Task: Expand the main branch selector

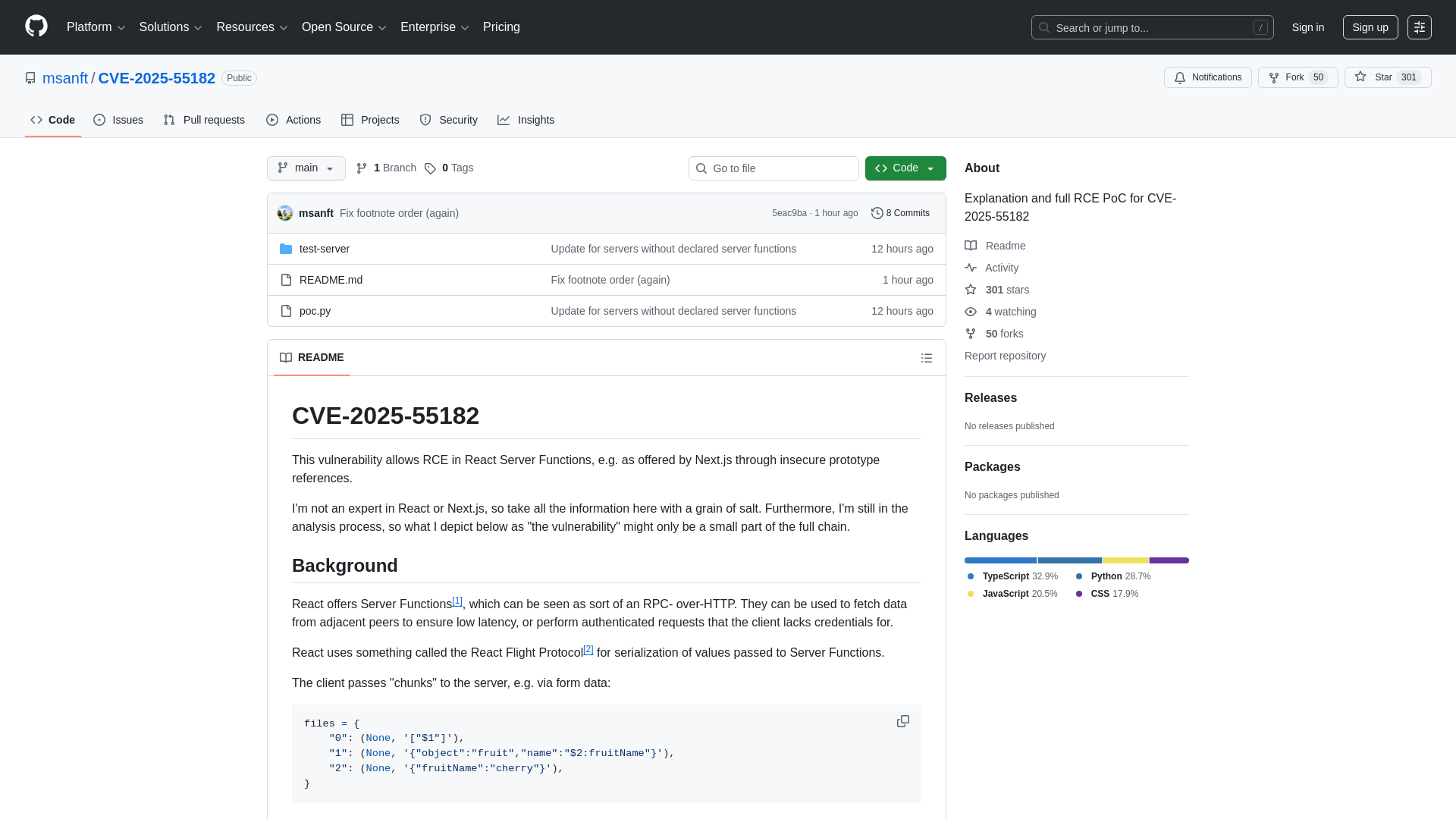Action: (306, 168)
